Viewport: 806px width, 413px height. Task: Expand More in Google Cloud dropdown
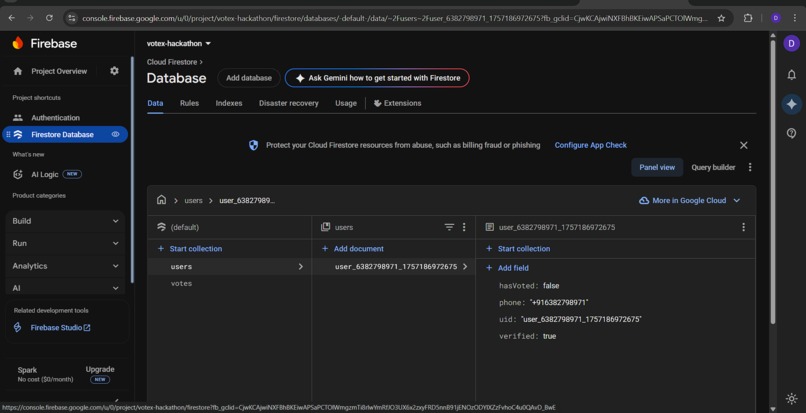(x=689, y=201)
